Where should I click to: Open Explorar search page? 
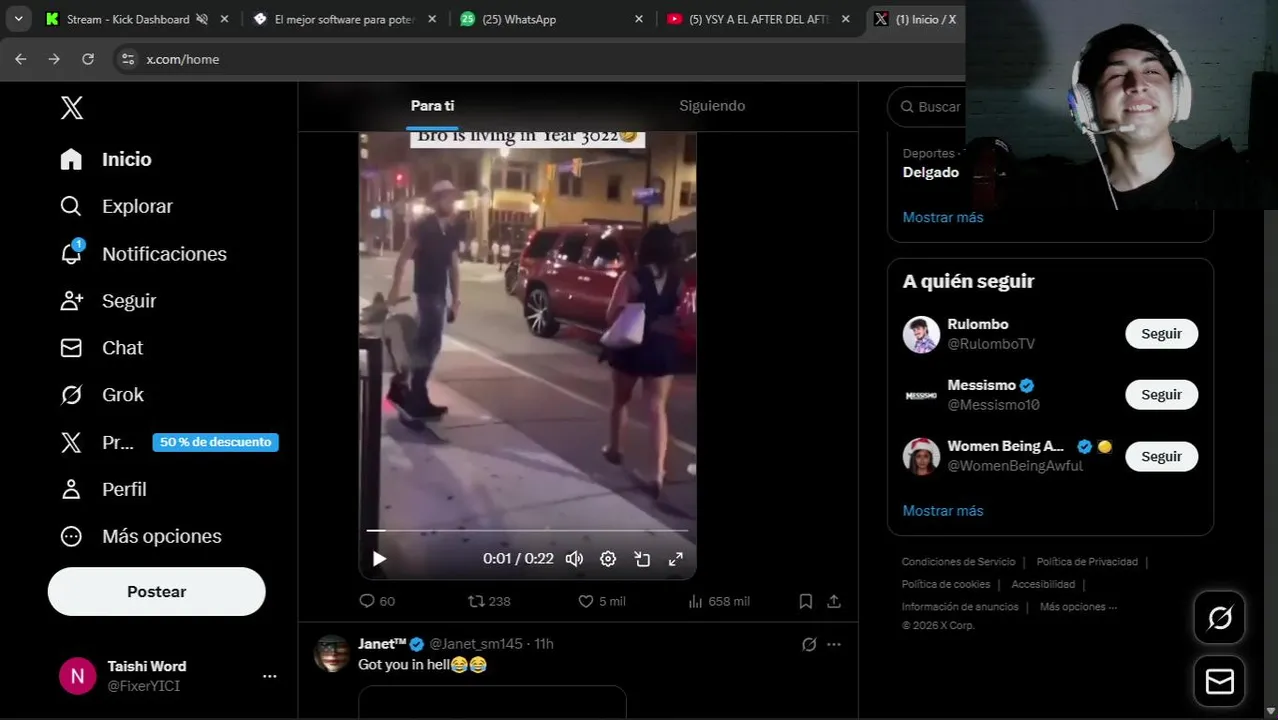point(115,206)
